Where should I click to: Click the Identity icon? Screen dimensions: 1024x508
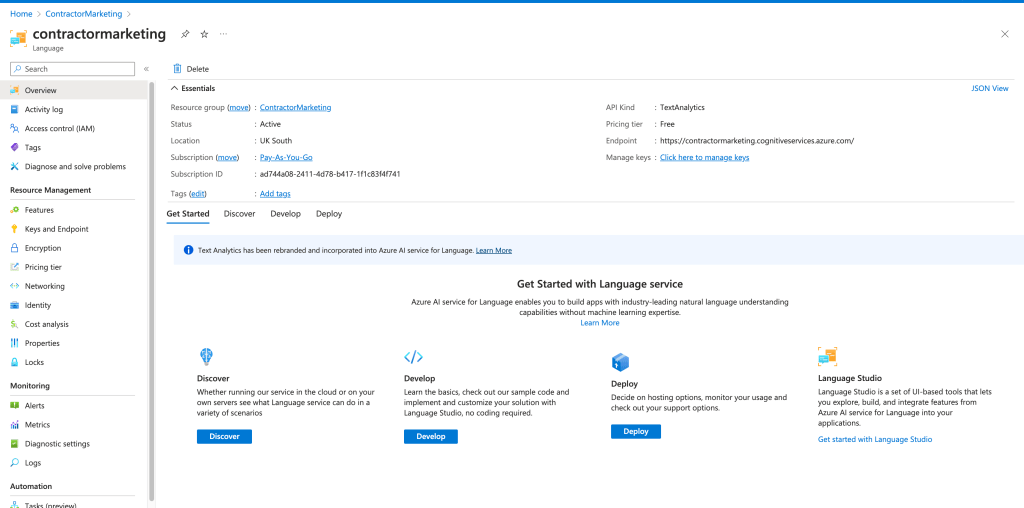point(14,304)
